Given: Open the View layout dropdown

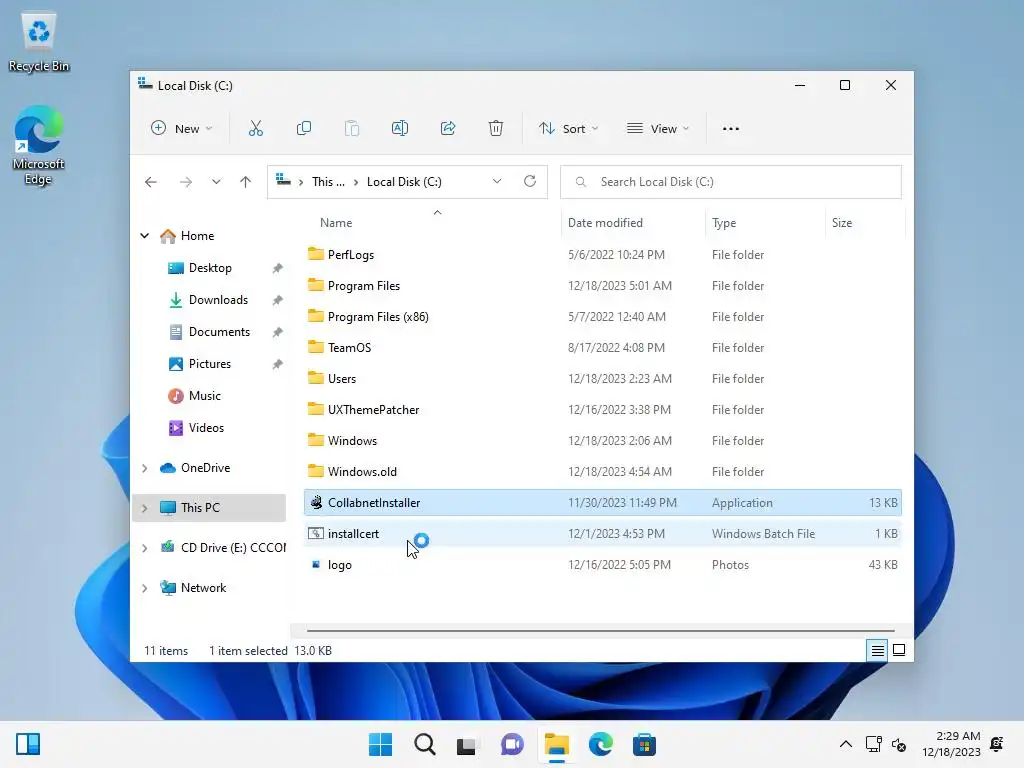Looking at the screenshot, I should coord(658,129).
